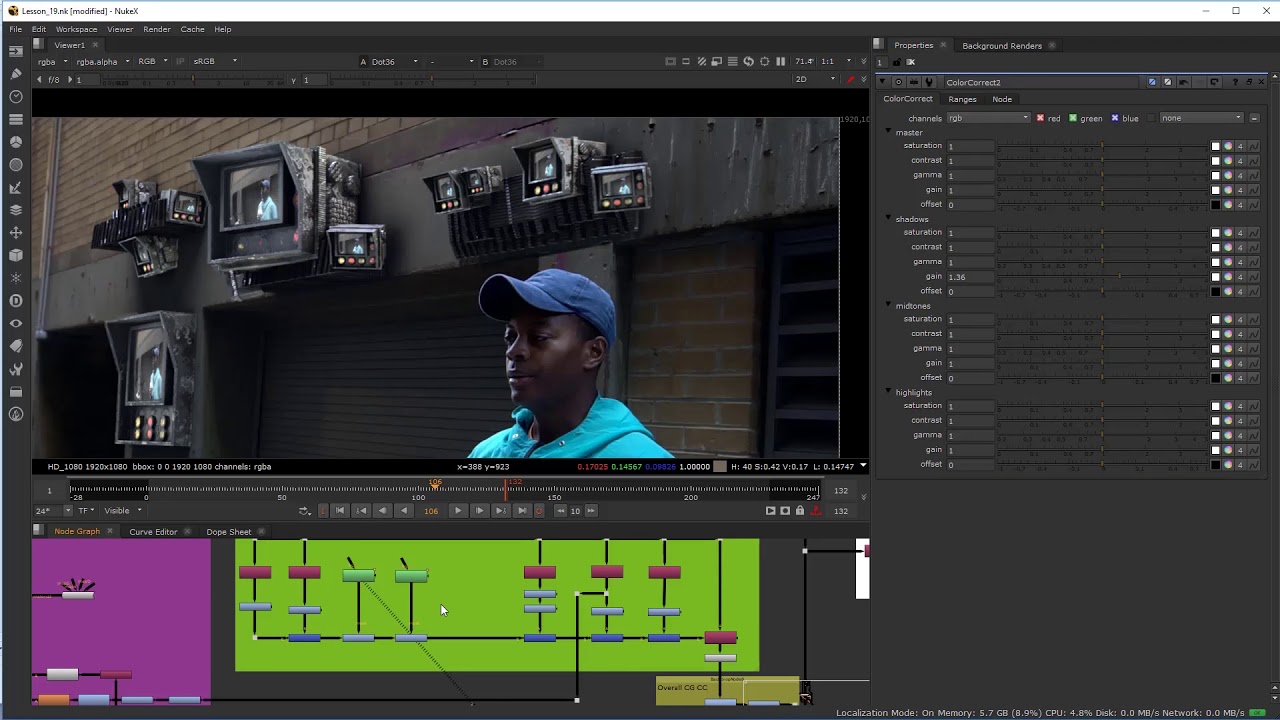Click the shadows gain slider

[x=1103, y=277]
